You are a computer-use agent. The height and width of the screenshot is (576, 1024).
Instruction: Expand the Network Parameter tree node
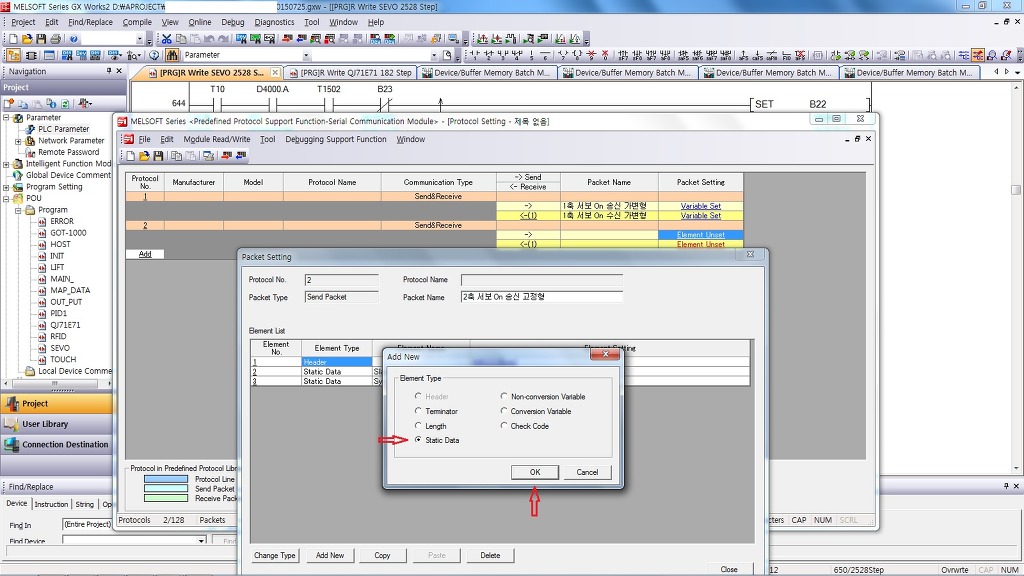tap(18, 141)
